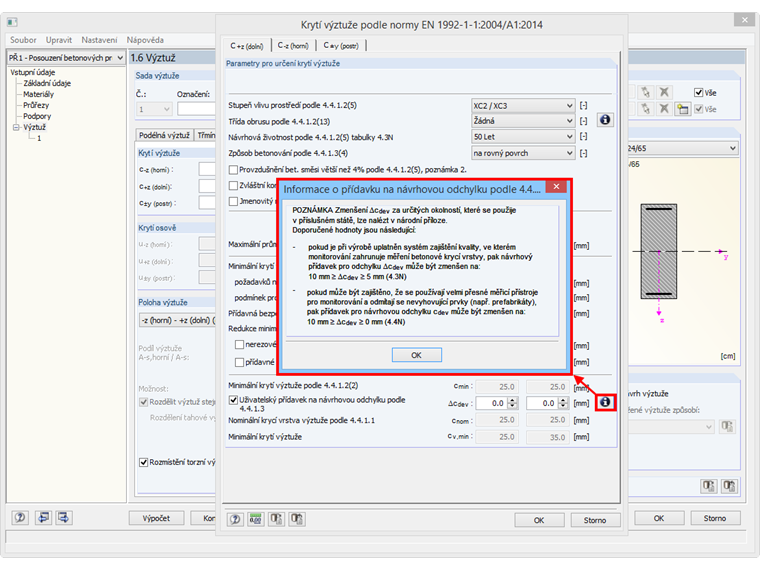Click the rightmost icon at bottom-right of main window
Screen dimensions: 760x570
729,486
